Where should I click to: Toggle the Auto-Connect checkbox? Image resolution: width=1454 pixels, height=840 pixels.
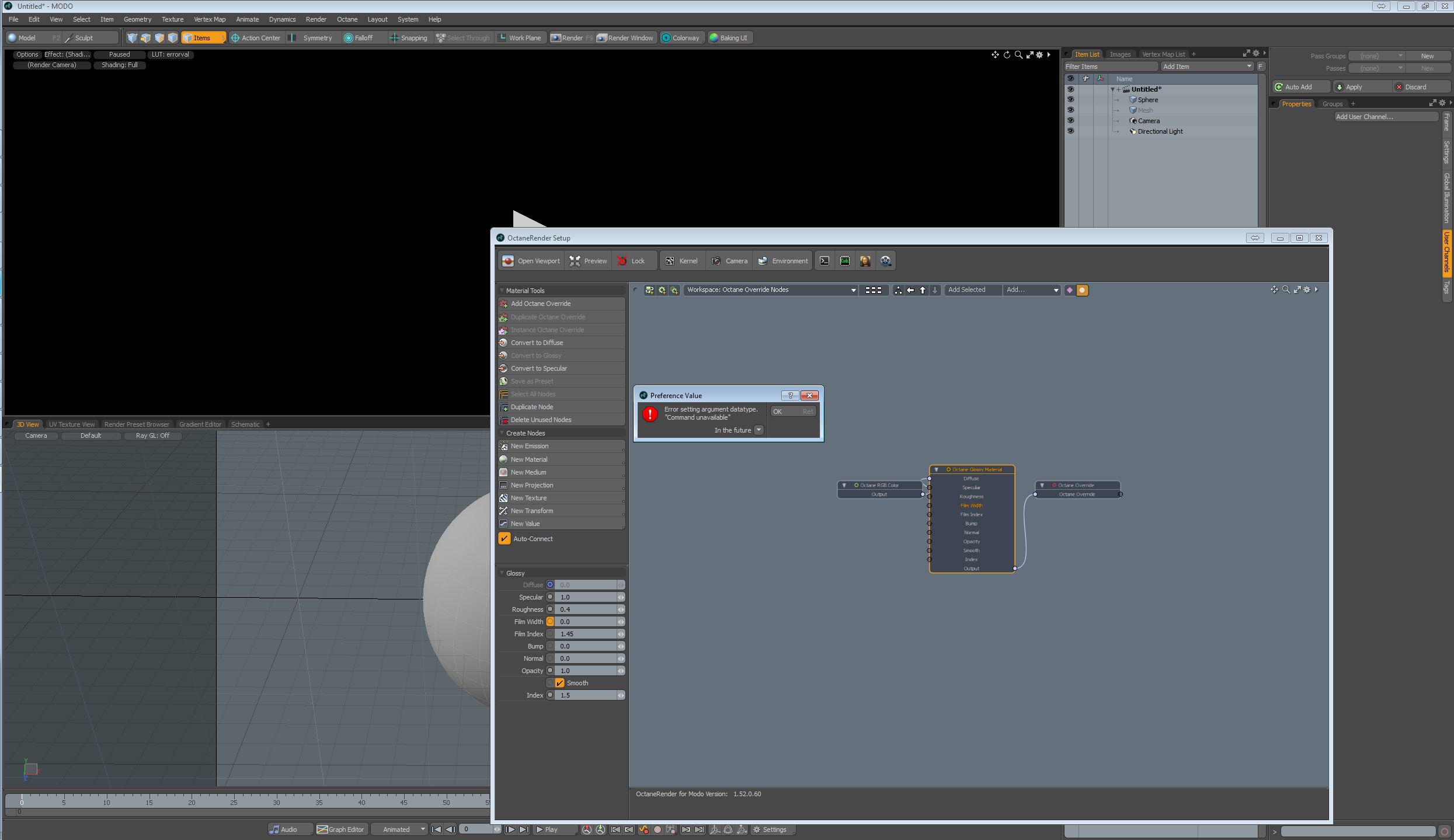(505, 539)
